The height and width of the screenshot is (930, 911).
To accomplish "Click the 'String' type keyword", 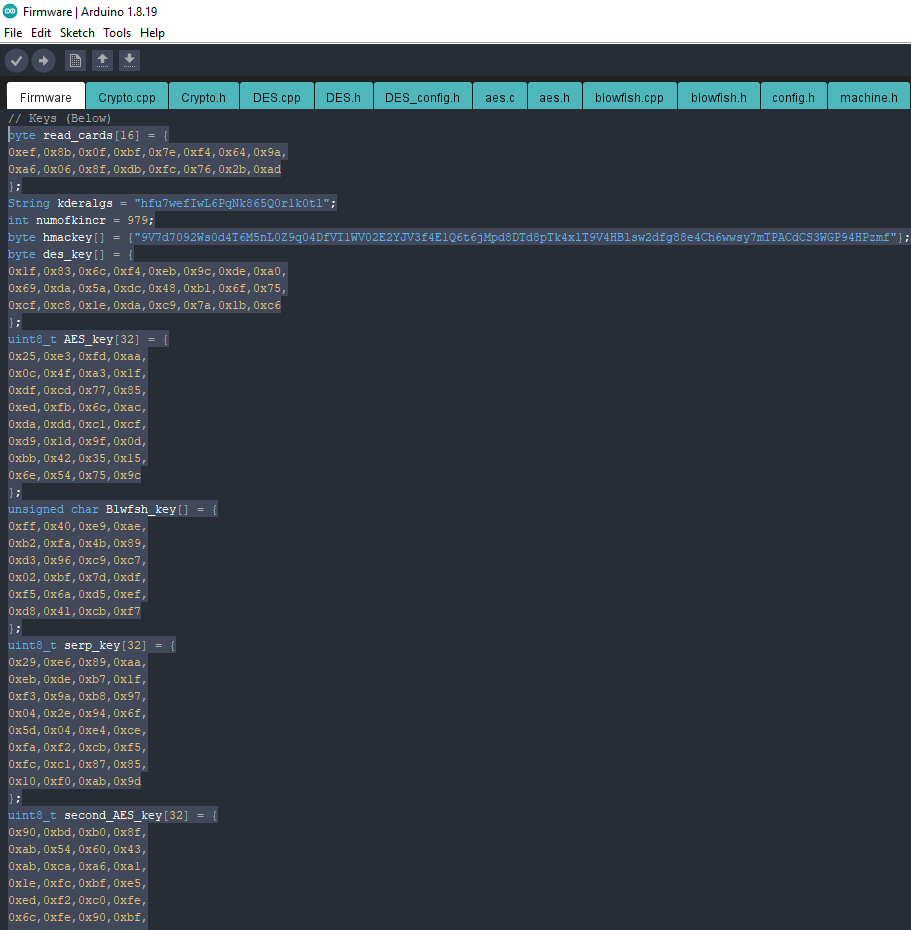I will click(x=29, y=203).
